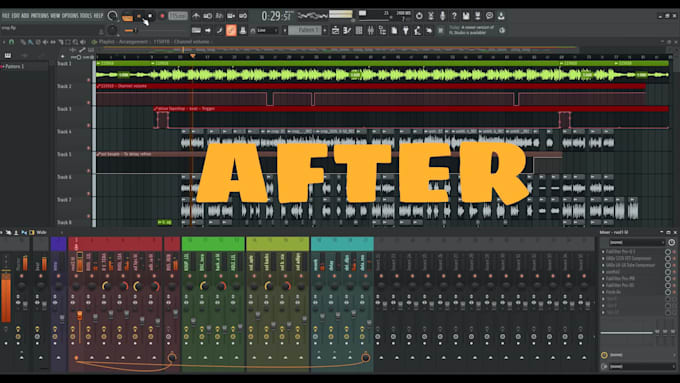Open the HELP menu
680x383 pixels.
[98, 16]
